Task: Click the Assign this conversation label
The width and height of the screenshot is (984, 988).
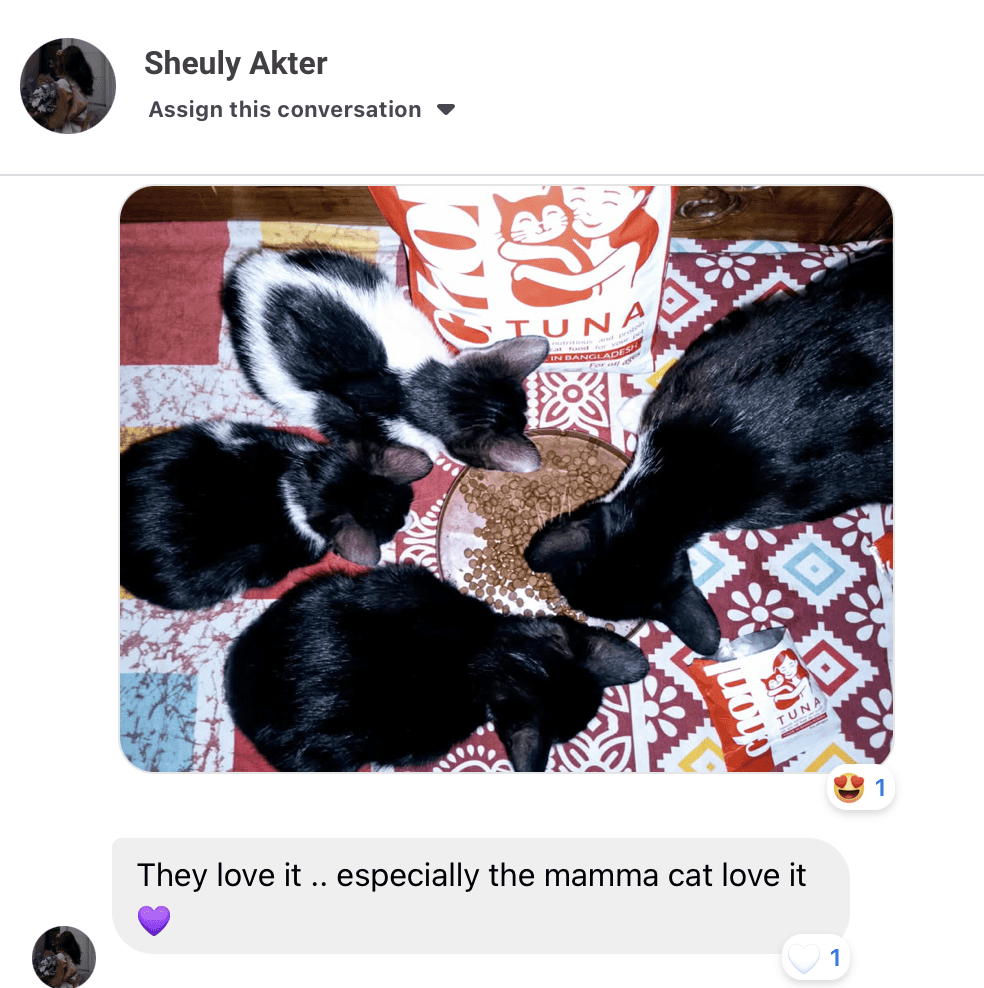Action: 285,110
